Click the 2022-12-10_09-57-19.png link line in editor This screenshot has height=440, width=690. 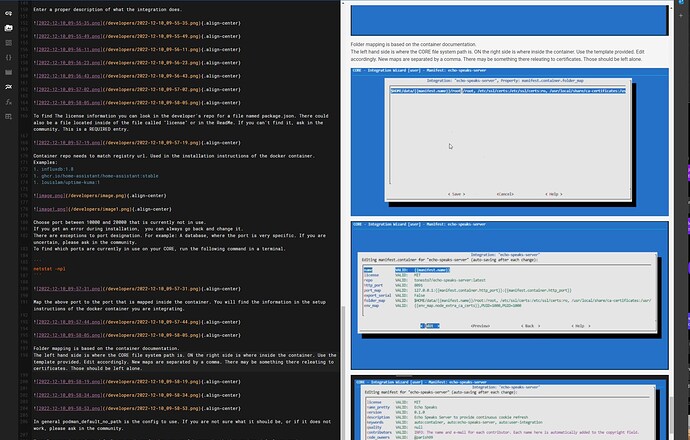[137, 143]
